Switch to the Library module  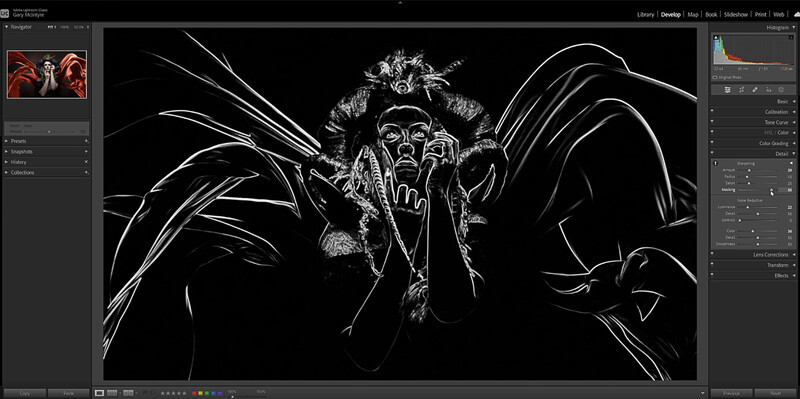click(x=645, y=14)
